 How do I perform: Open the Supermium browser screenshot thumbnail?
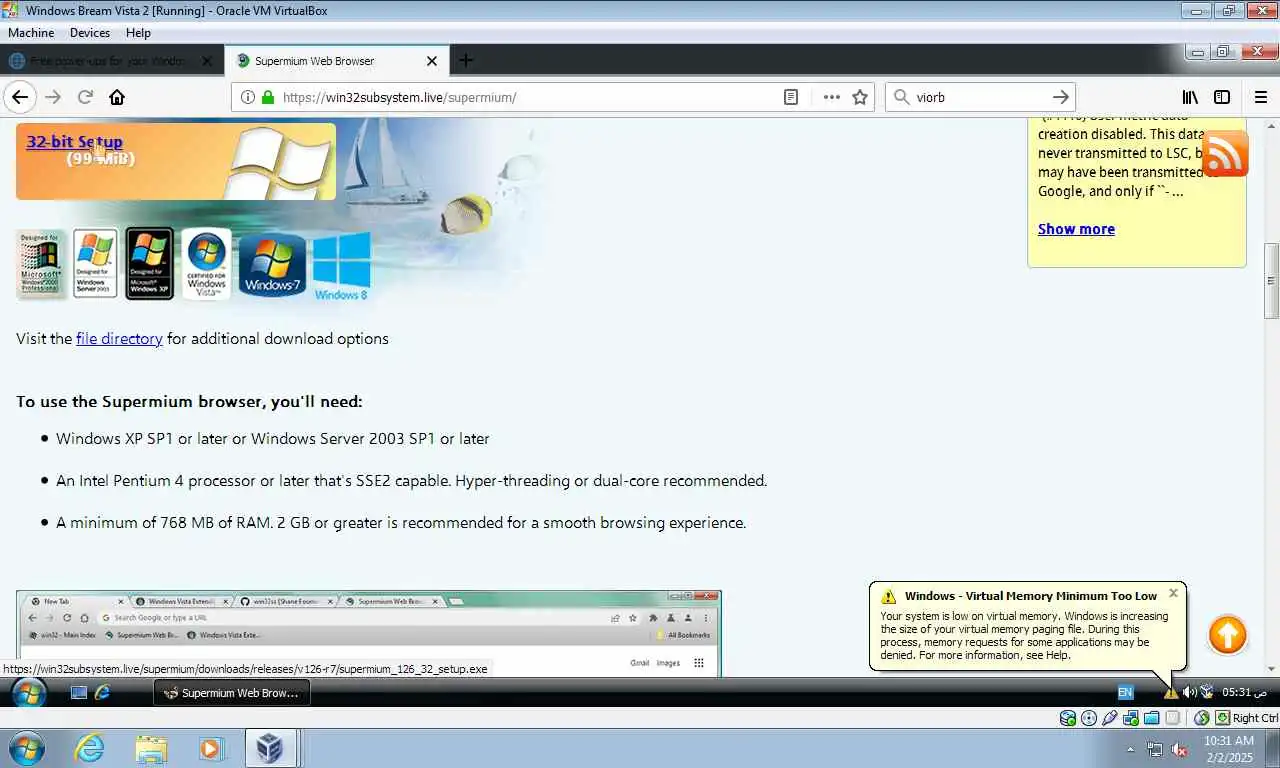click(368, 633)
